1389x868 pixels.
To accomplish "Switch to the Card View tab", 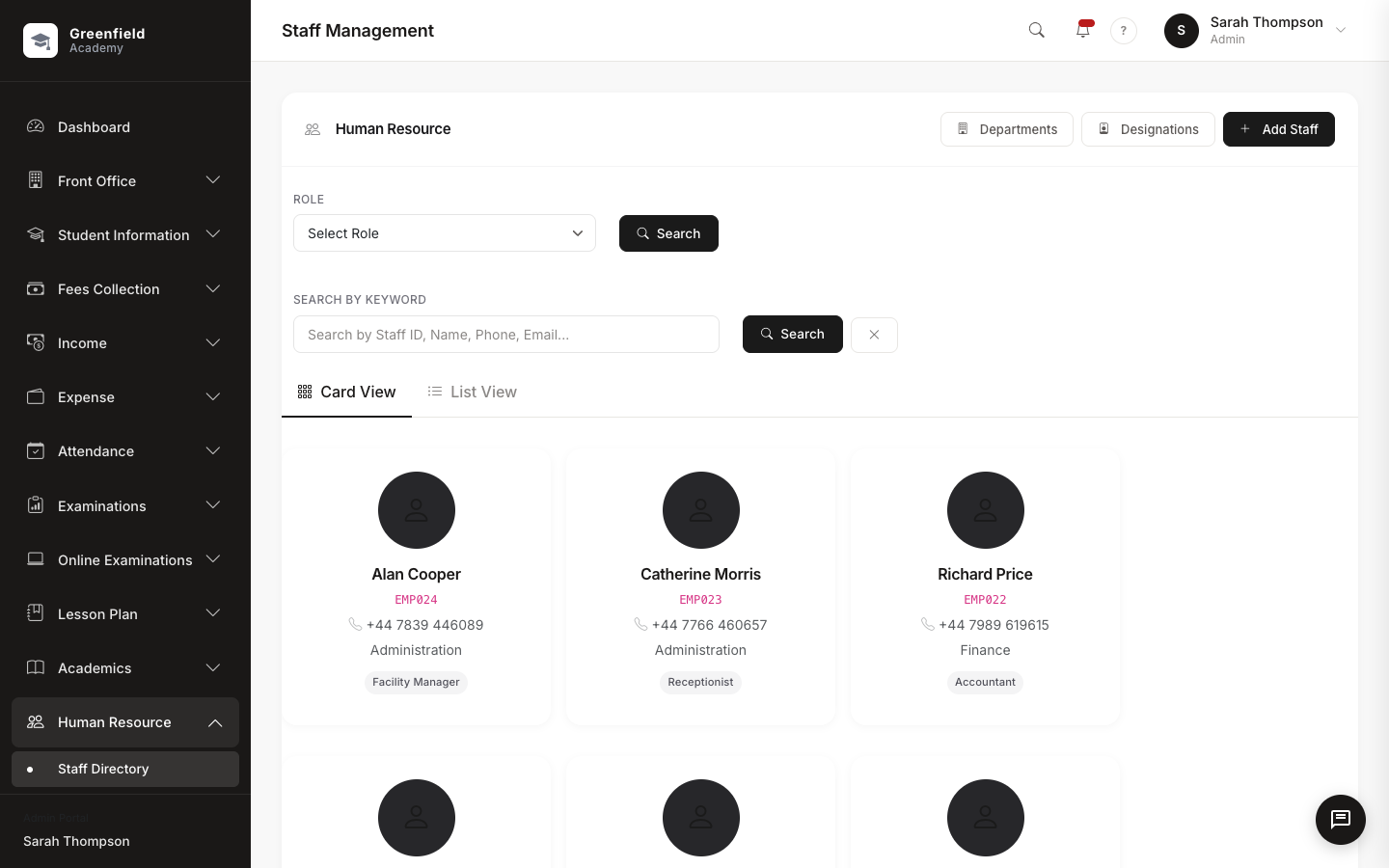I will (346, 392).
